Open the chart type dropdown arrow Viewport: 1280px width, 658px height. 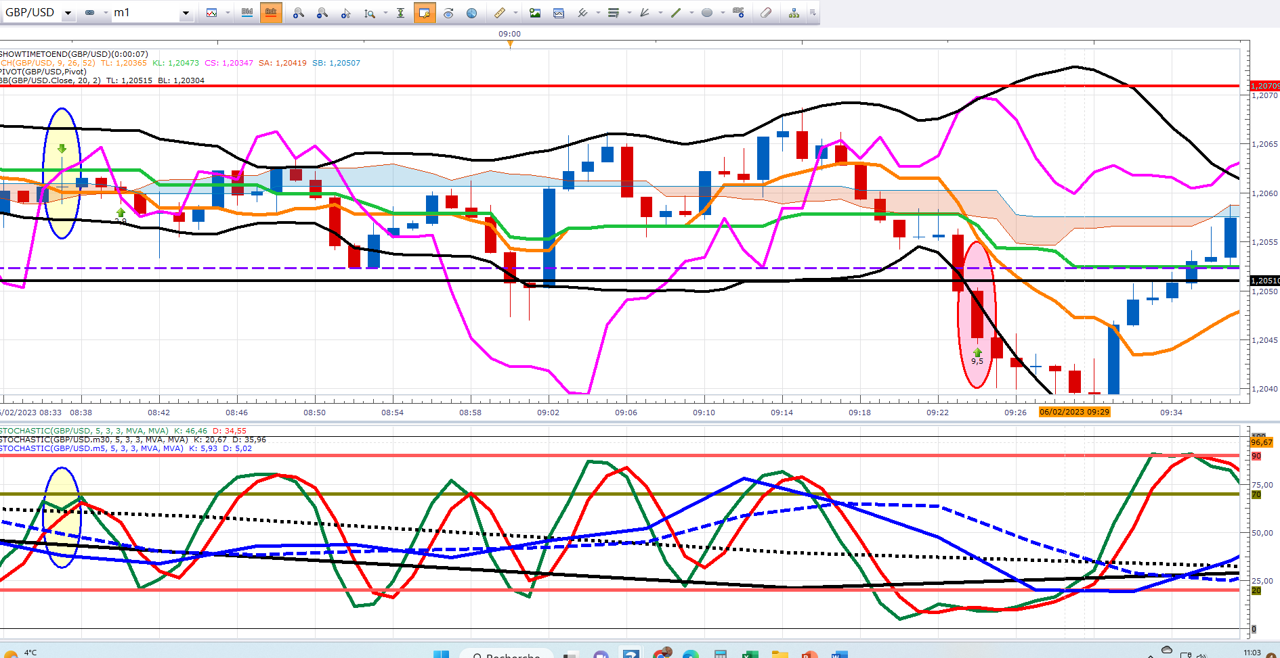tap(228, 13)
